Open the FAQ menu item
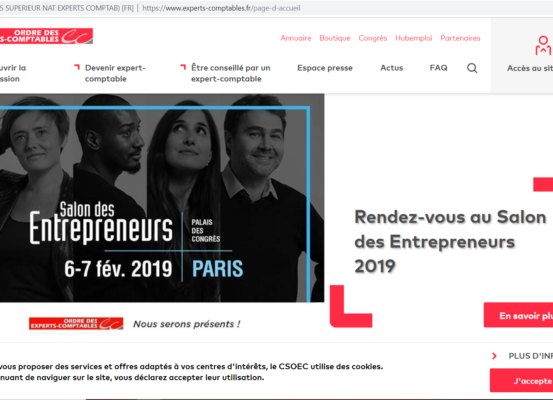This screenshot has width=553, height=400. (x=438, y=68)
